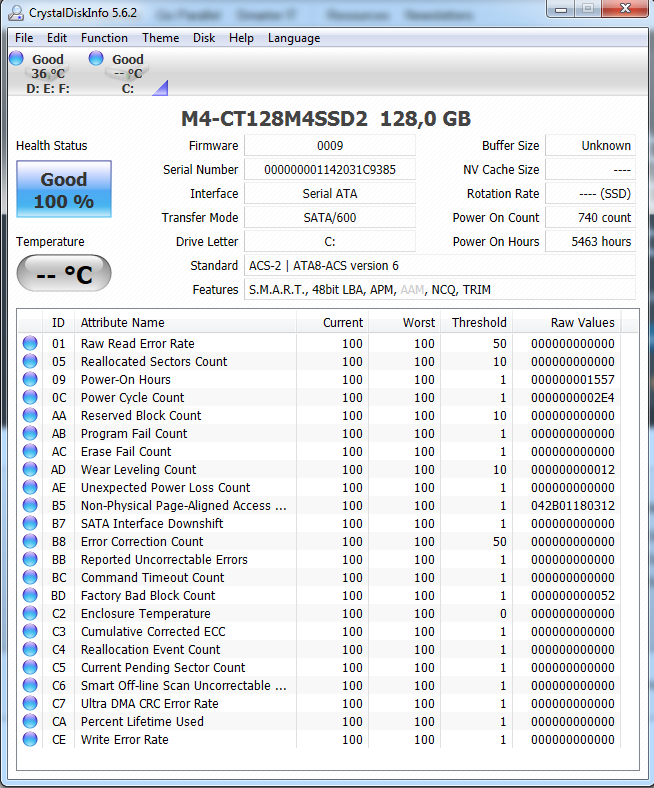Click status orb of Ultra DMA CRC Error Rate

click(30, 703)
